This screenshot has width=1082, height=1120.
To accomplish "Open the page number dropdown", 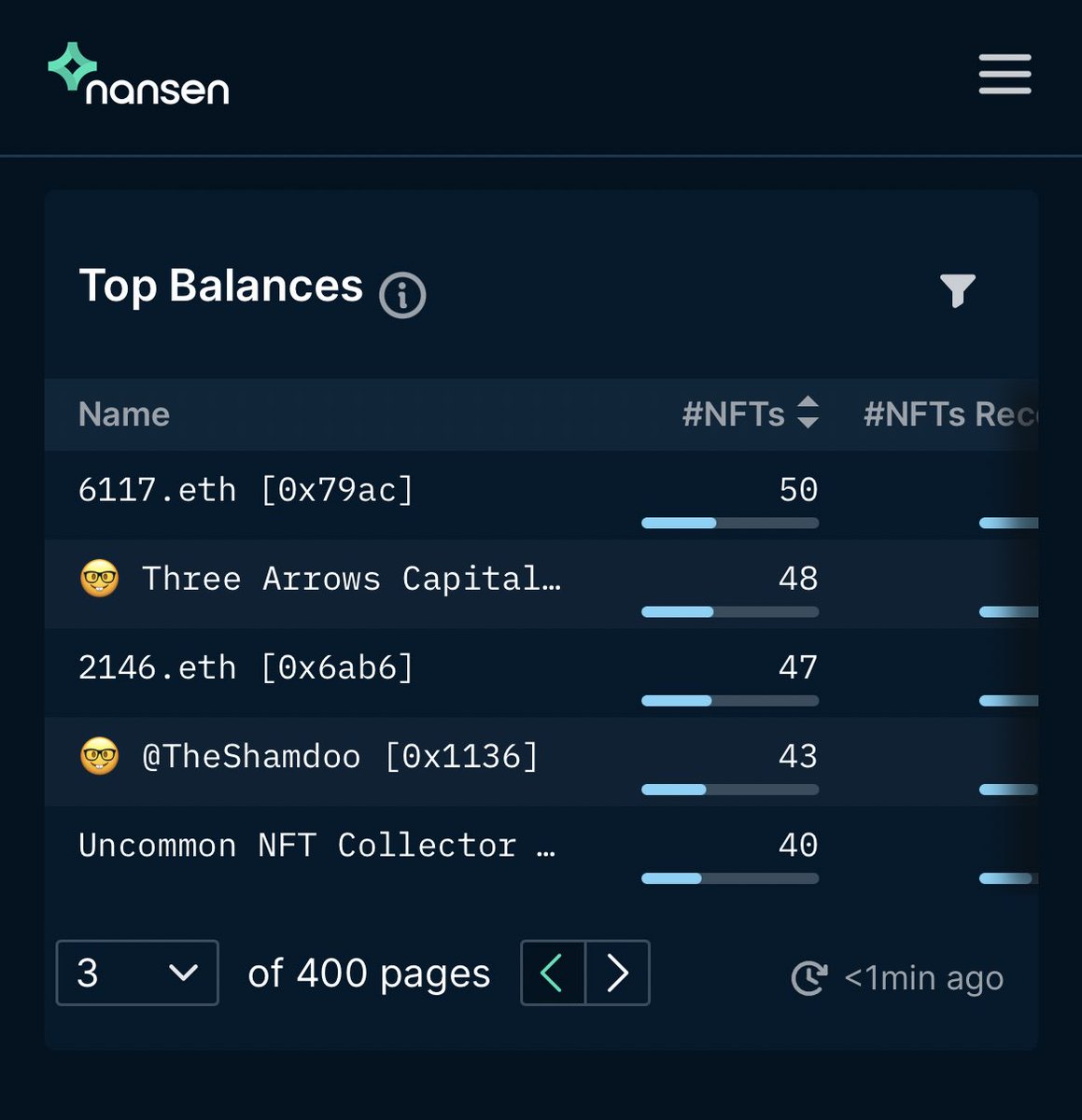I will click(x=137, y=973).
